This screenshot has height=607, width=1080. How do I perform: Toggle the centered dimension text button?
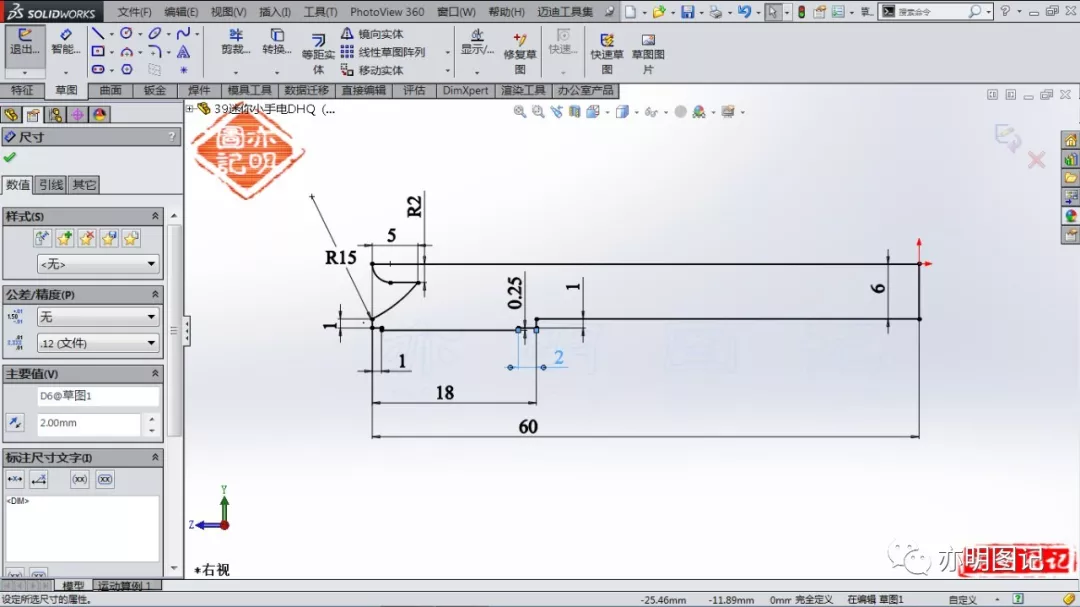tap(14, 480)
